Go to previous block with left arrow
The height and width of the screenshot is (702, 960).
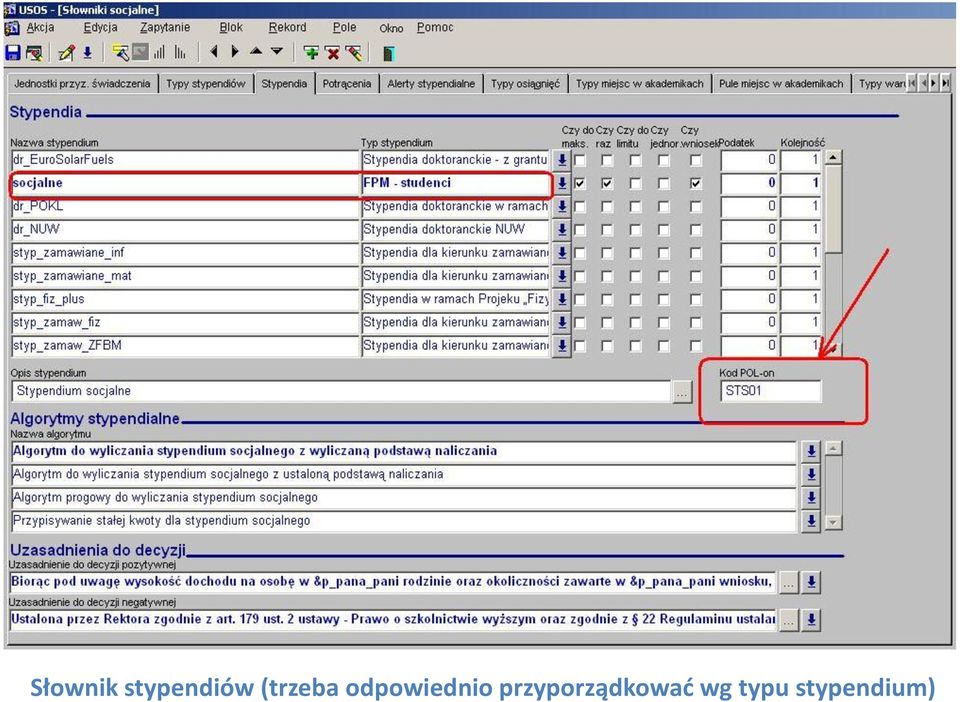point(214,52)
